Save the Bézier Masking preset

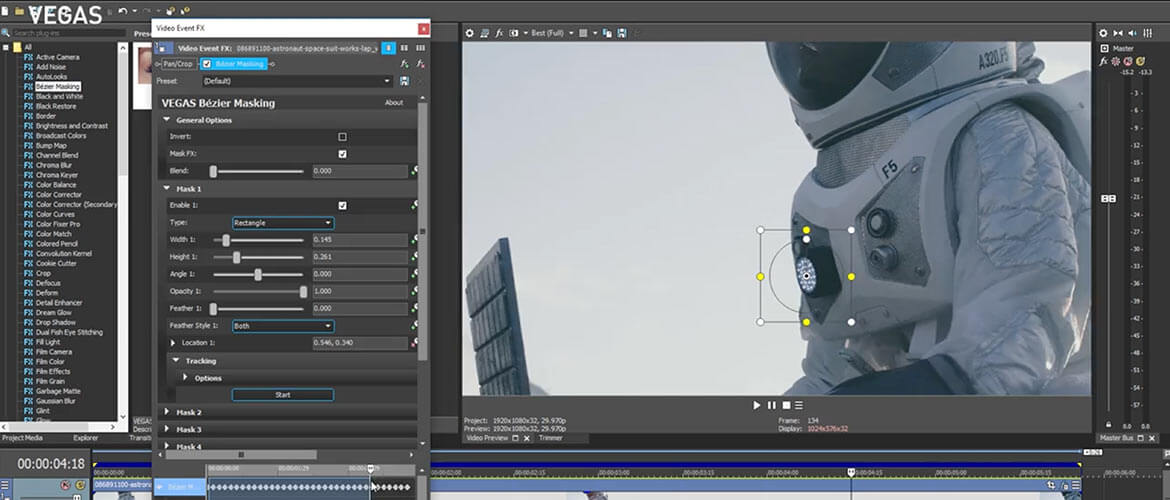[404, 81]
